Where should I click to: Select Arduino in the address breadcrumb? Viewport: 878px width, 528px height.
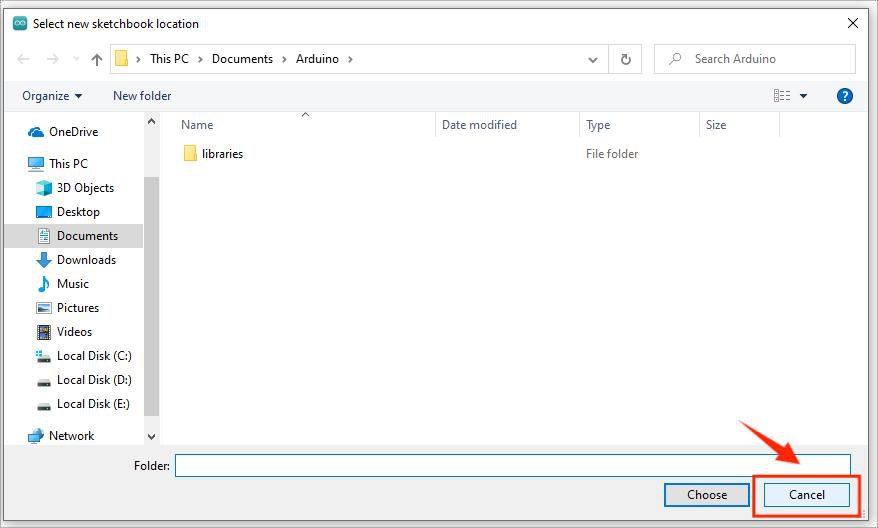tap(317, 59)
